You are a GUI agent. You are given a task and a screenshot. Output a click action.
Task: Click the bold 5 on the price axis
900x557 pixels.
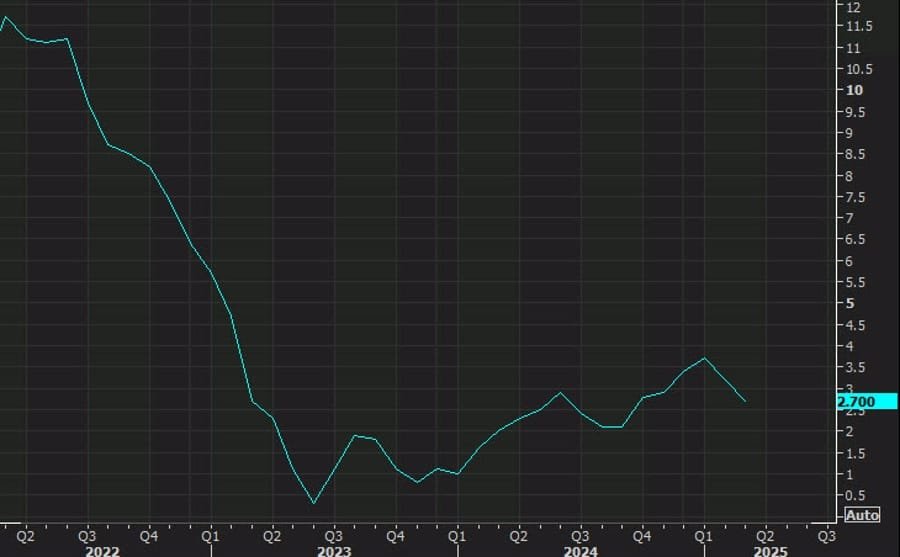tap(850, 303)
